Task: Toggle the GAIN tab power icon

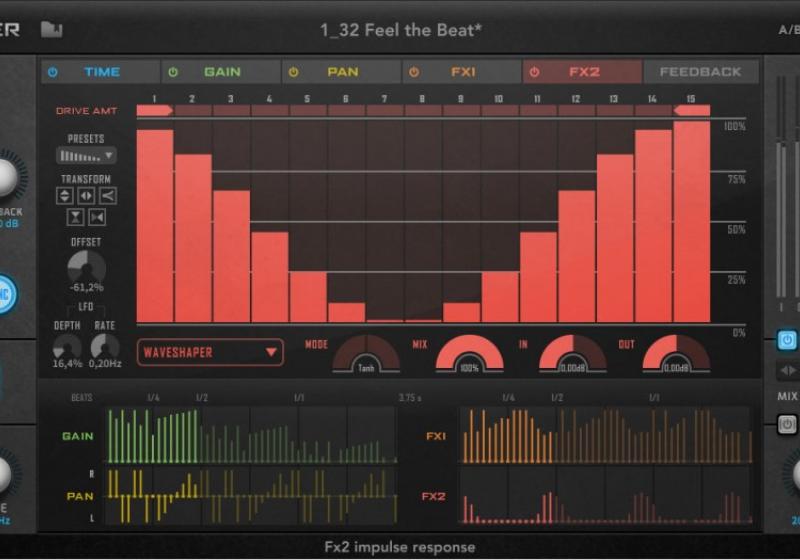Action: pos(173,72)
